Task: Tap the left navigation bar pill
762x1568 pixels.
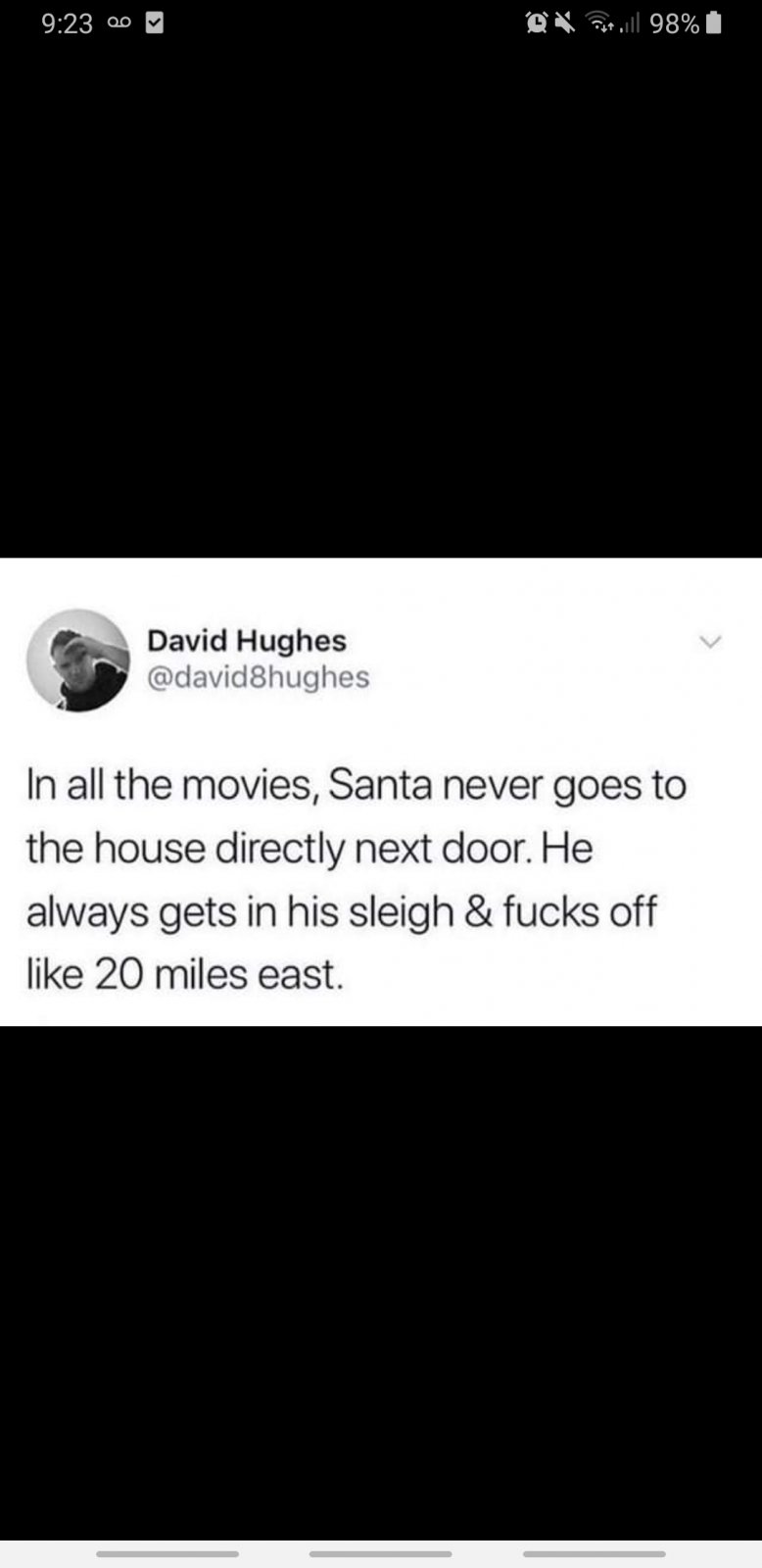Action: [x=167, y=1553]
